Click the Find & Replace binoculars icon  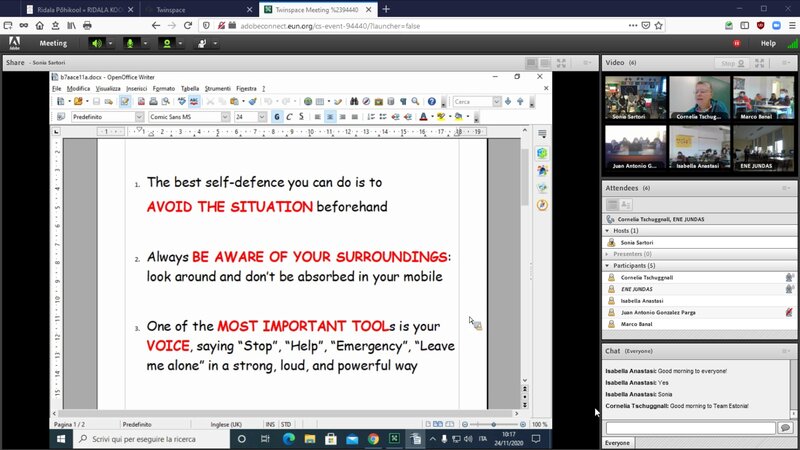354,101
